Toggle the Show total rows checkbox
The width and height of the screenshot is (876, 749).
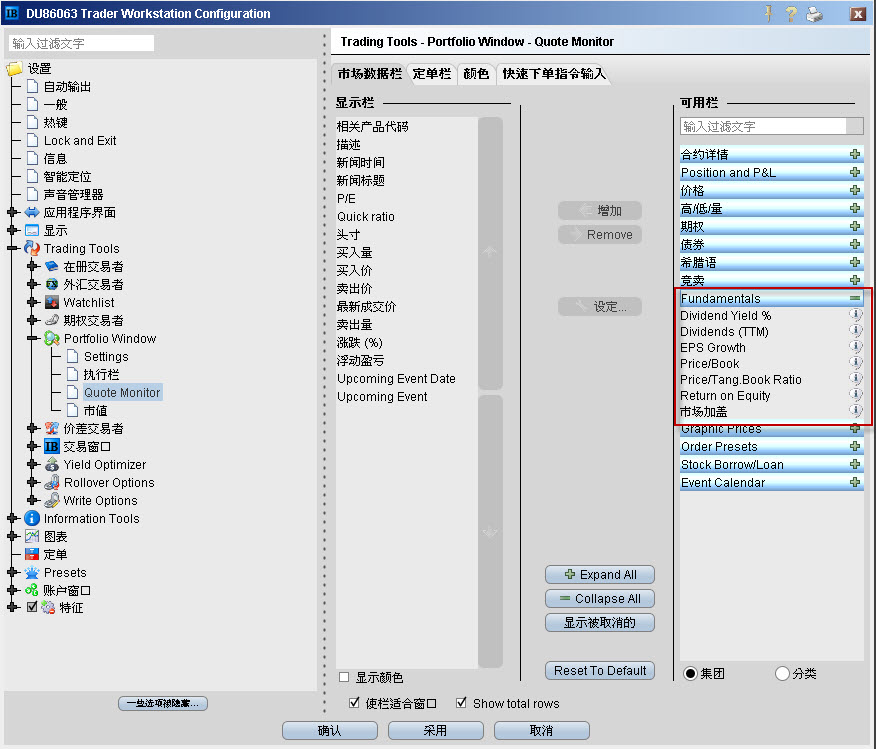pos(461,703)
